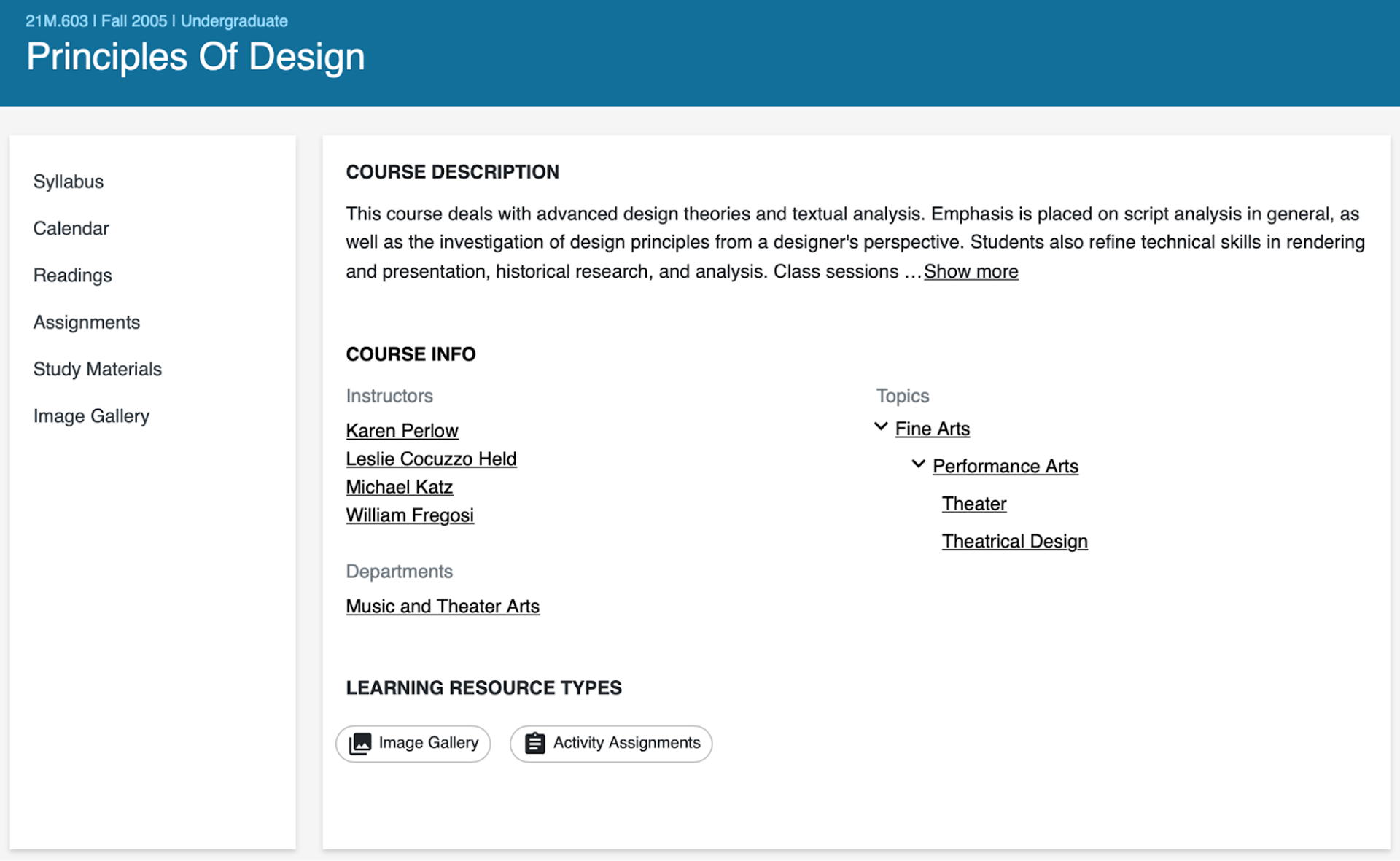
Task: Select the Performance Arts topic link
Action: click(1005, 466)
